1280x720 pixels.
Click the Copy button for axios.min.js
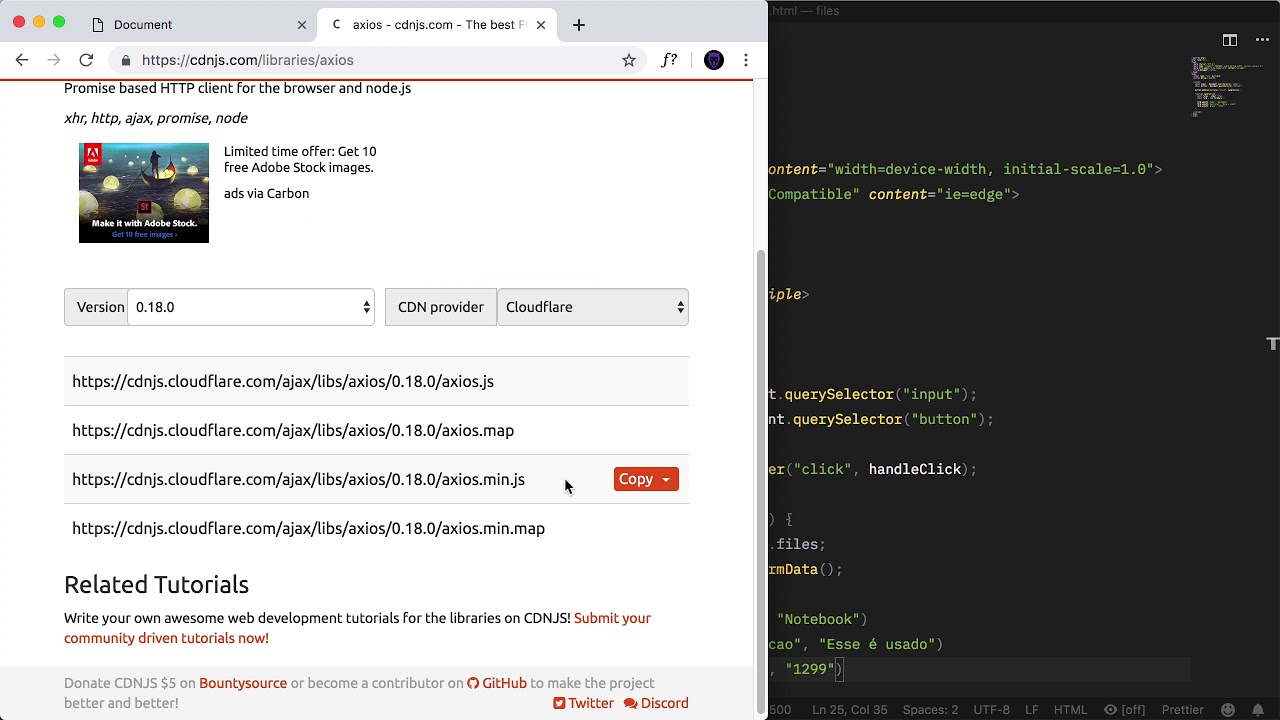coord(635,479)
